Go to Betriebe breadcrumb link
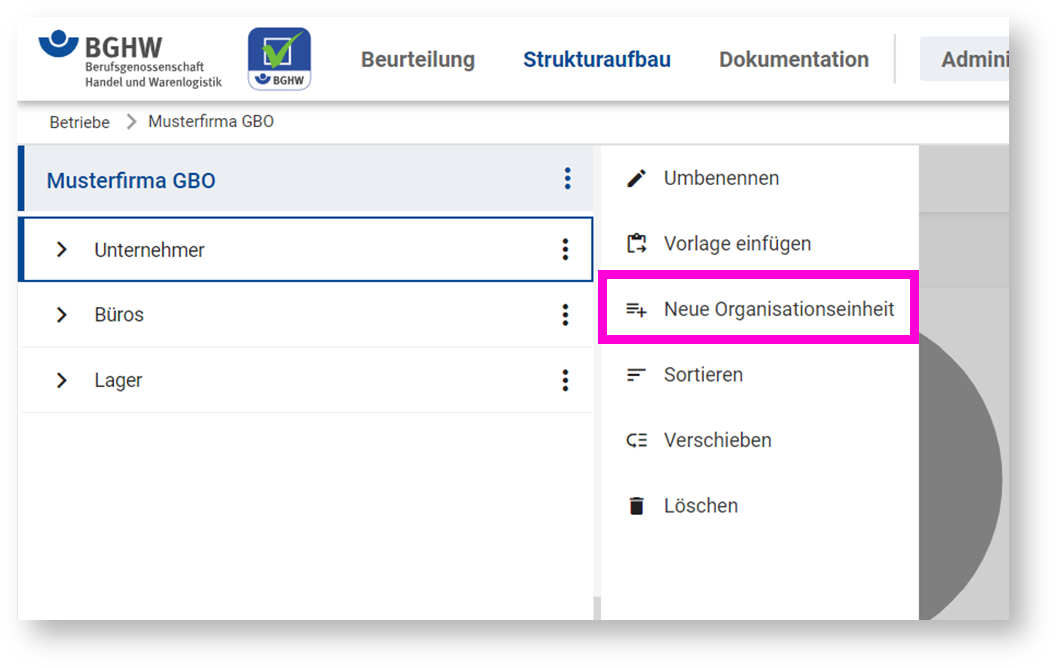The width and height of the screenshot is (1057, 668). coord(80,122)
